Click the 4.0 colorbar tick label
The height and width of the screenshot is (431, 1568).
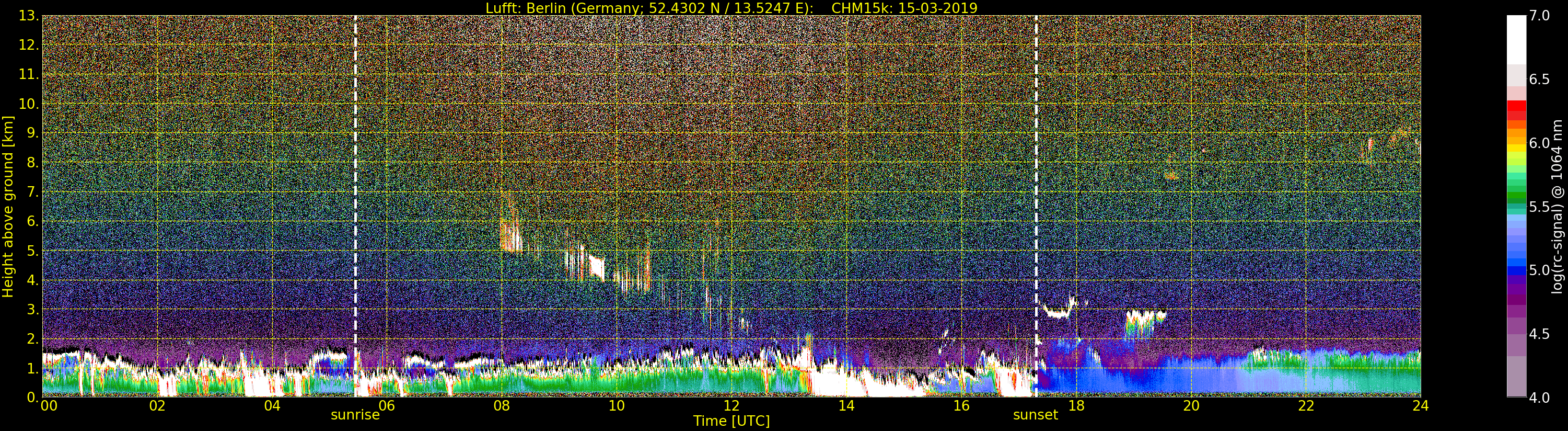click(x=1539, y=398)
